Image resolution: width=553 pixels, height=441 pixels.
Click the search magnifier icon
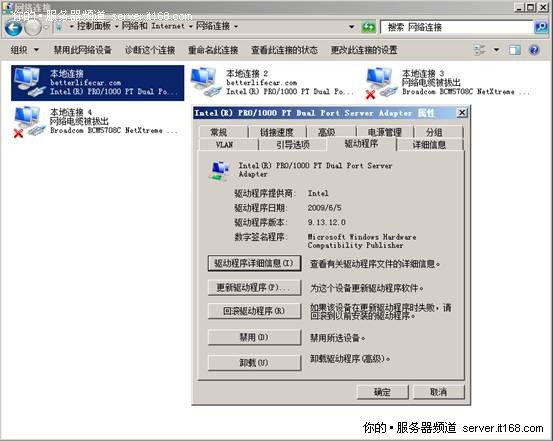[541, 27]
